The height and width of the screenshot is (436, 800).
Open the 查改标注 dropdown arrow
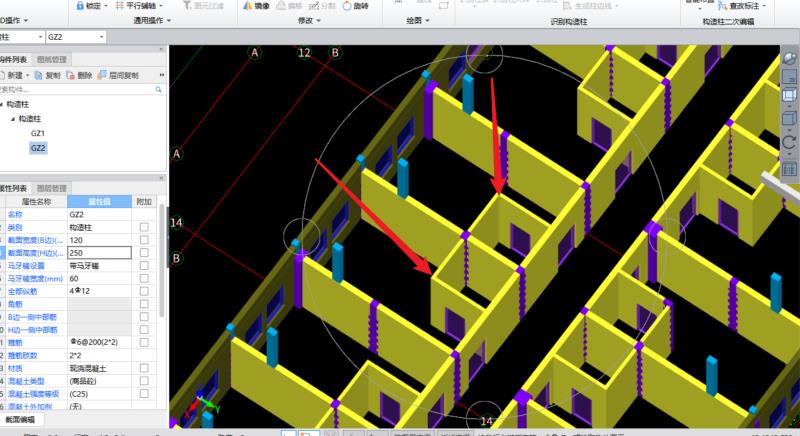click(764, 6)
